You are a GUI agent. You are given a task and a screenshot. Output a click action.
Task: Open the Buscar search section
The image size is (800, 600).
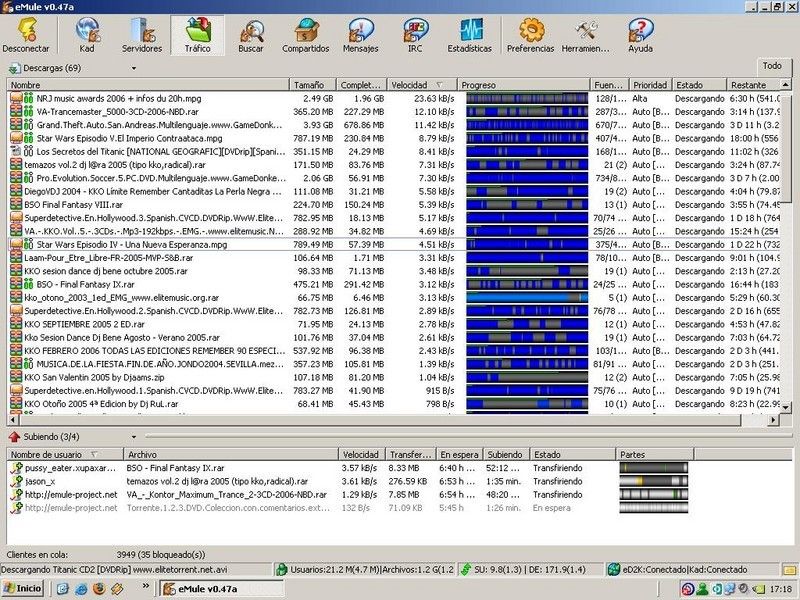[x=251, y=35]
